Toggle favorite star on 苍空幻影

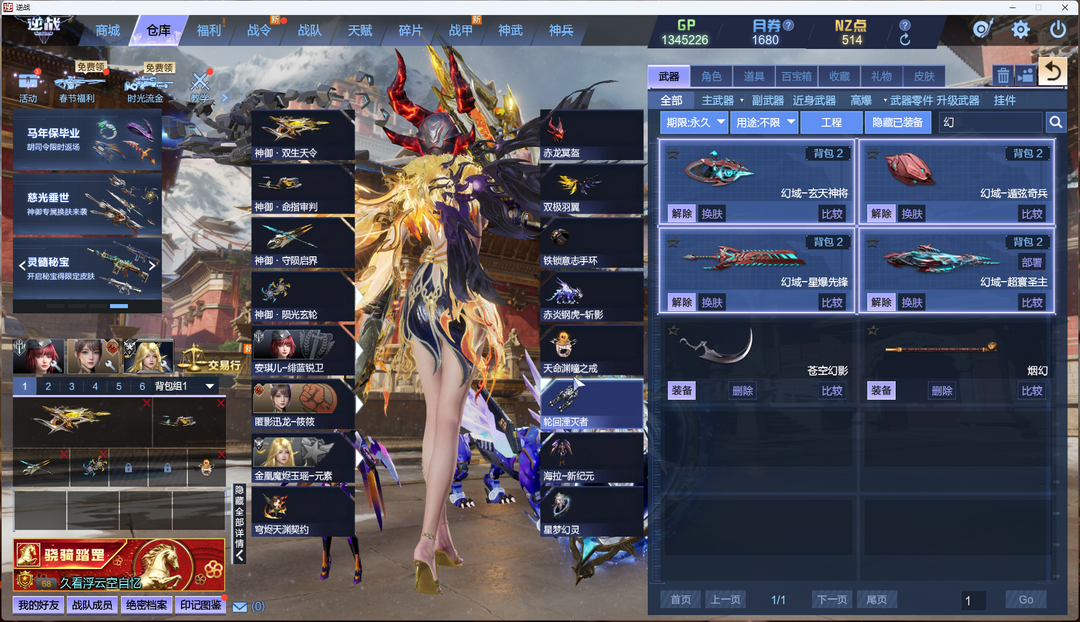click(673, 330)
